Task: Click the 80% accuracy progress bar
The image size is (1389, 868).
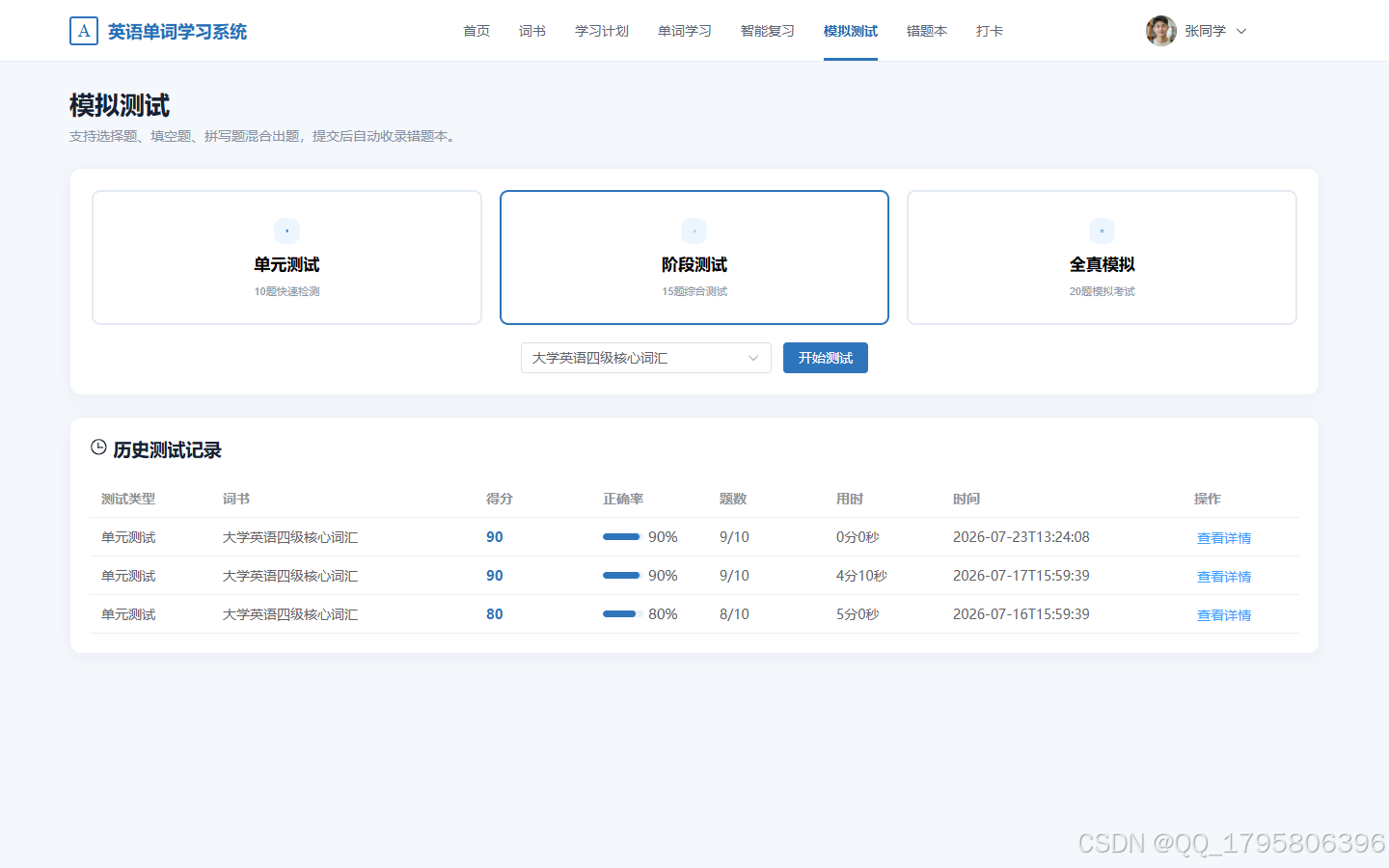Action: [x=623, y=614]
